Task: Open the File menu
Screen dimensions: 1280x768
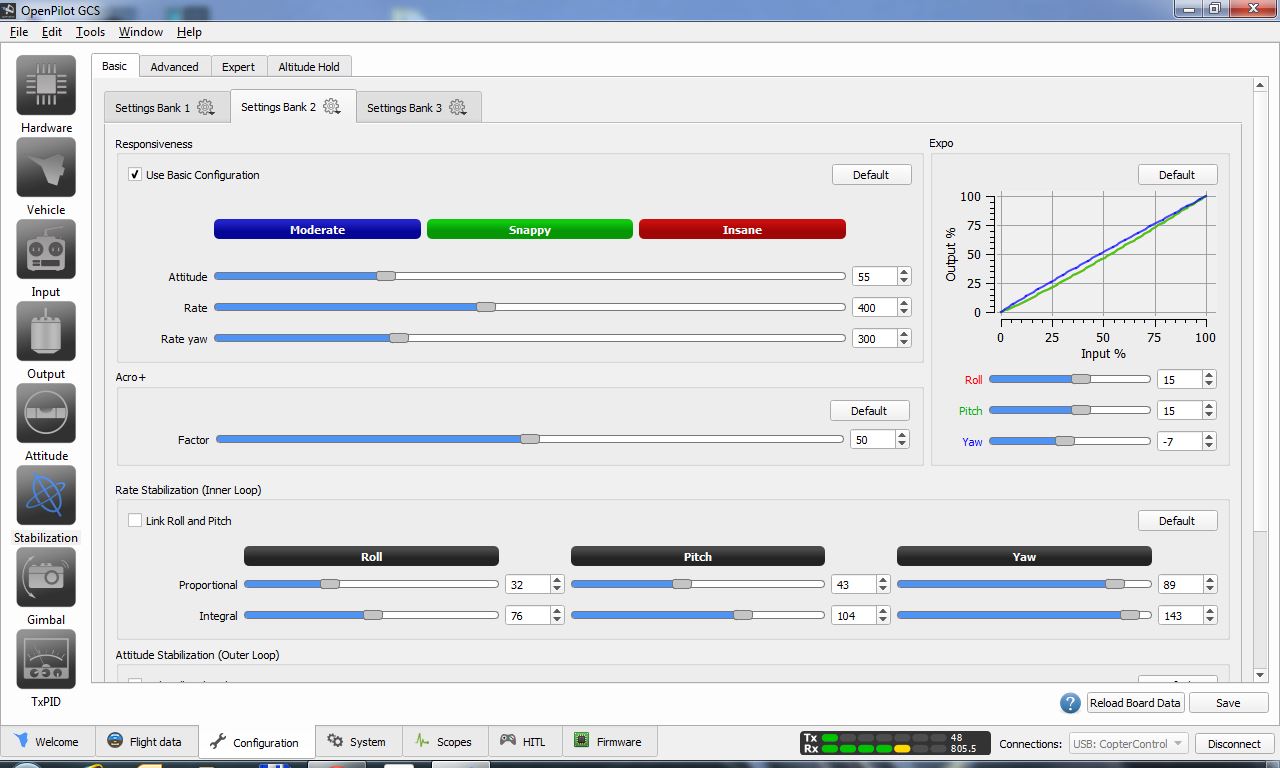Action: coord(19,32)
